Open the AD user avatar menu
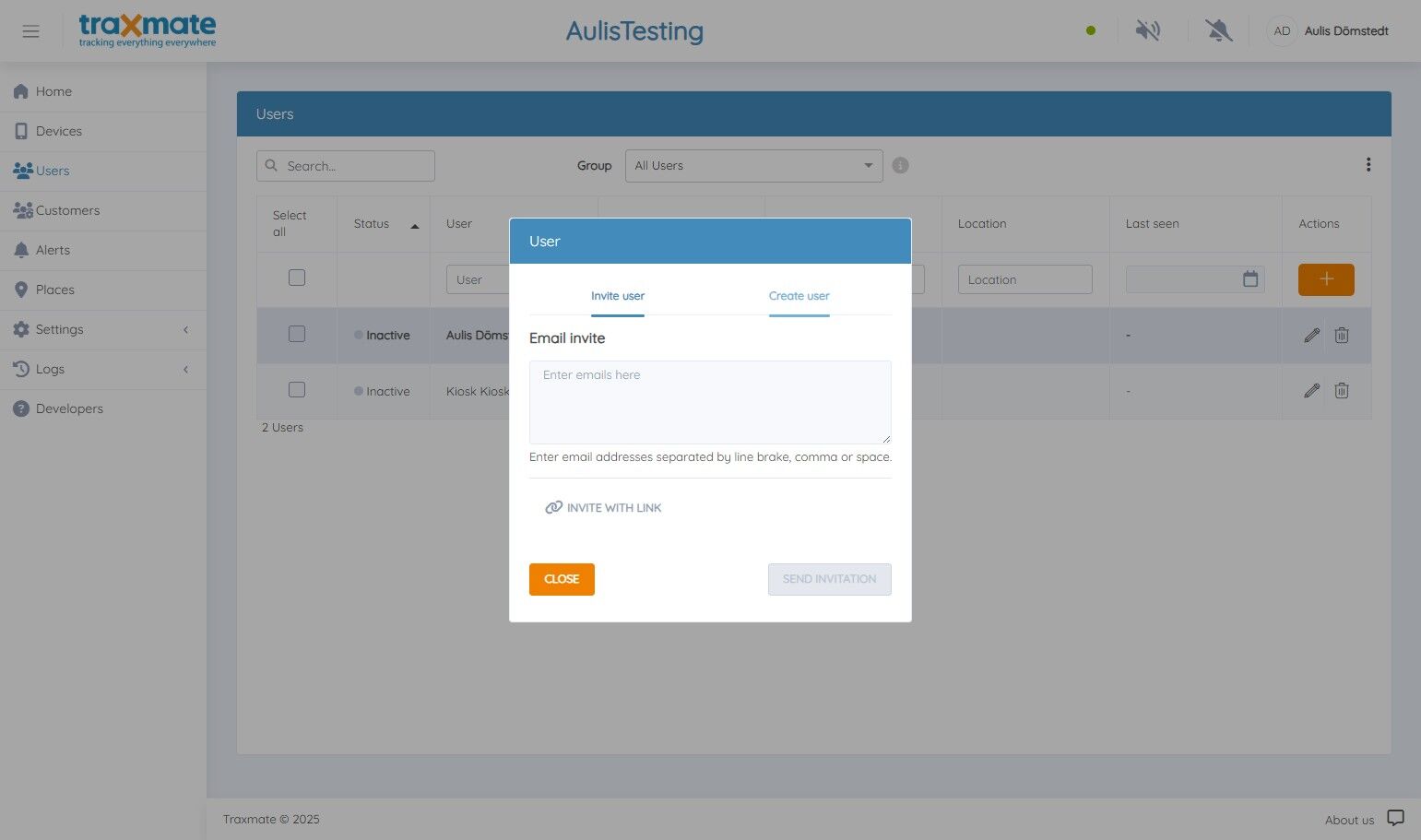 tap(1282, 30)
